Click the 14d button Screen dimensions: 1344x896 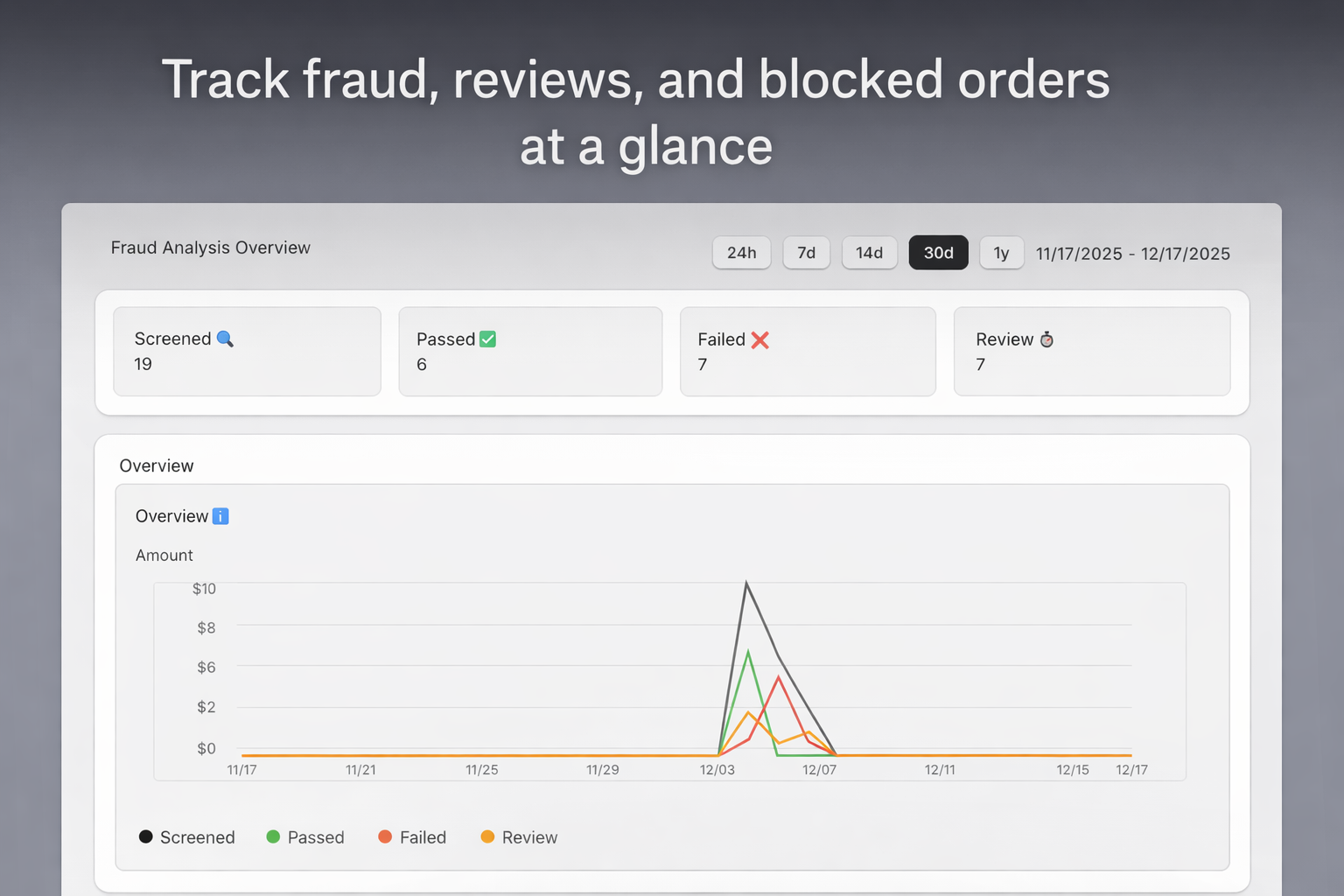pos(869,253)
